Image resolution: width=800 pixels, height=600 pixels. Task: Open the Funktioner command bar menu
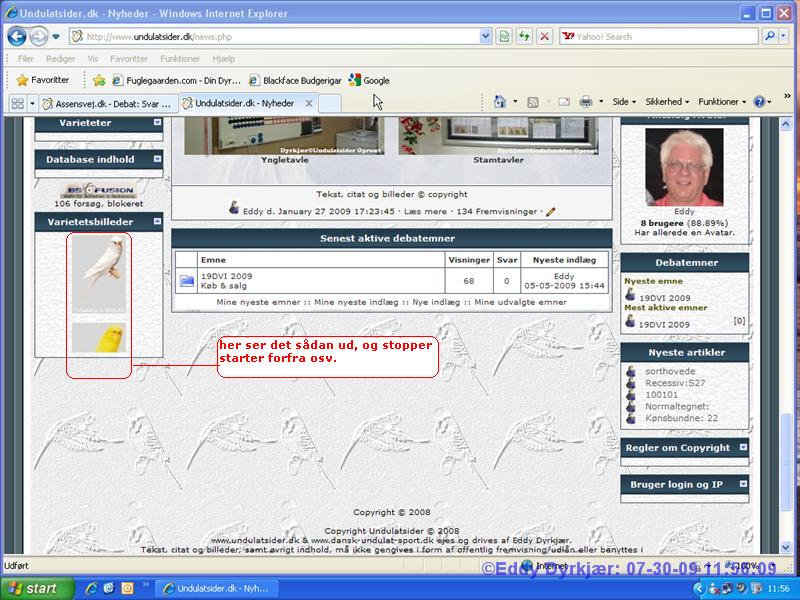(x=722, y=102)
